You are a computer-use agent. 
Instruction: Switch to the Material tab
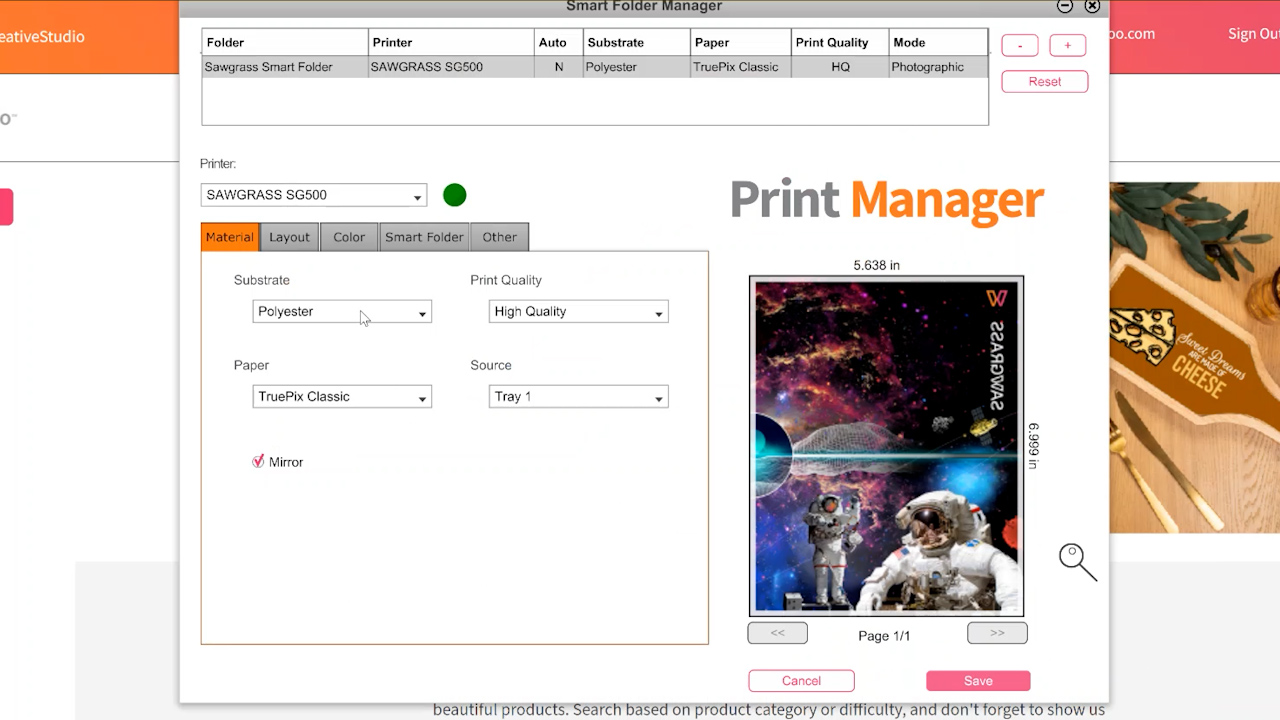[x=229, y=237]
